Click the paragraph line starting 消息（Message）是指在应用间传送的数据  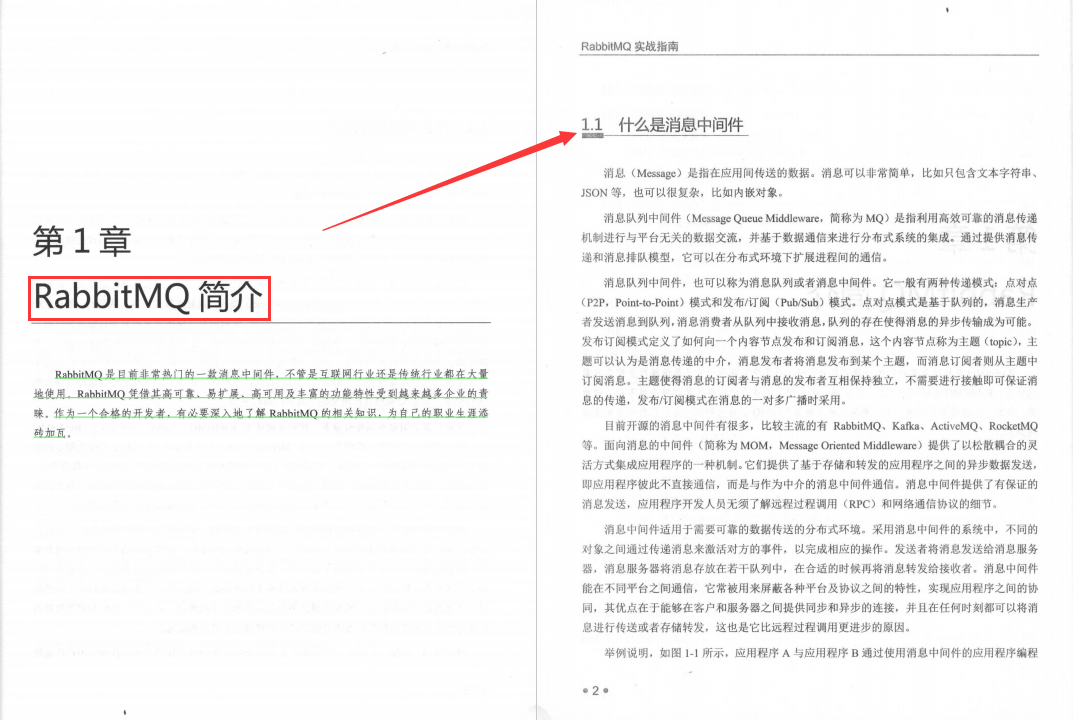(820, 172)
